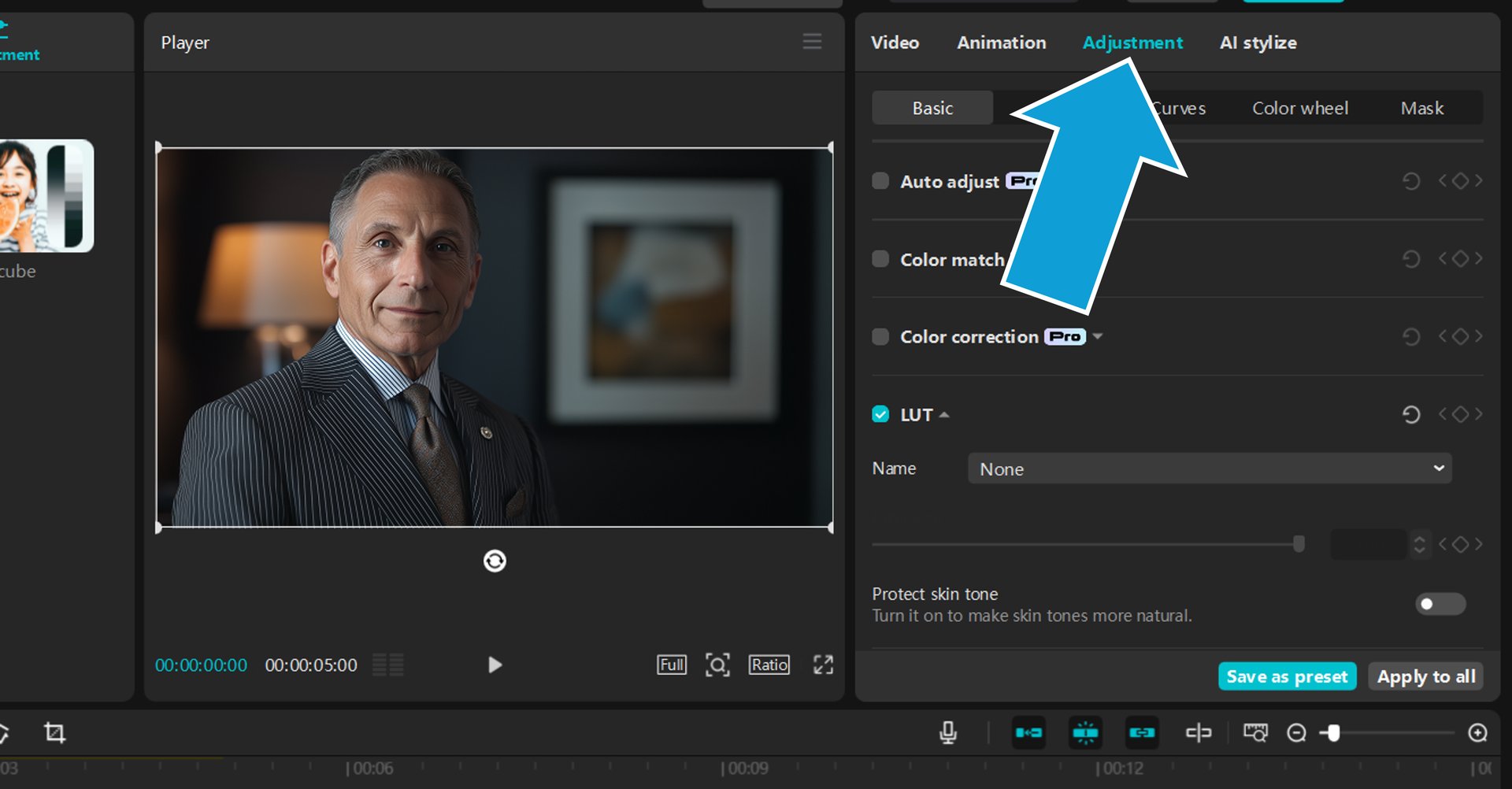Enable the Color match checkbox
This screenshot has height=789, width=1512.
click(880, 259)
